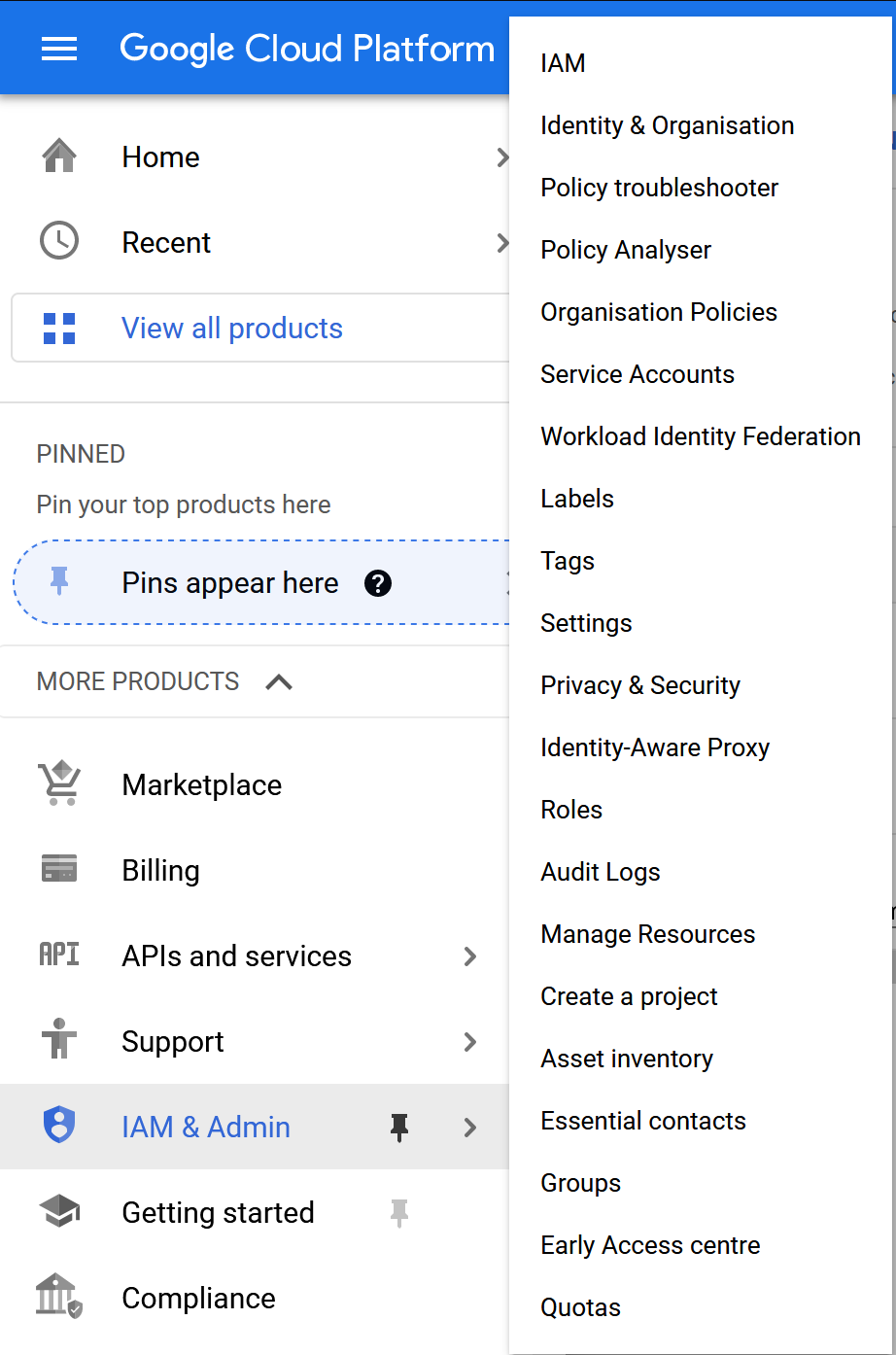Click the Recent clock icon
The width and height of the screenshot is (896, 1355).
point(59,241)
